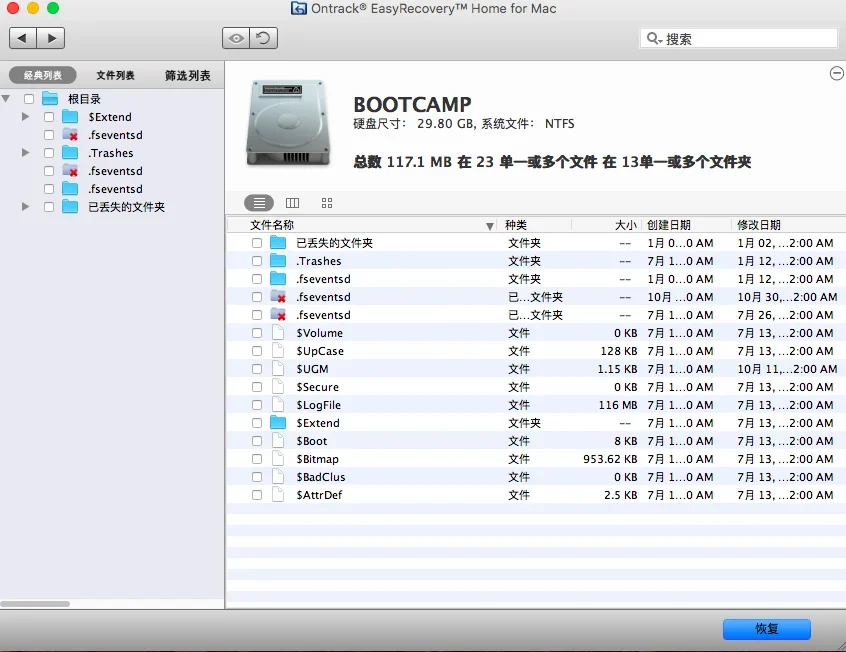The width and height of the screenshot is (846, 652).
Task: Switch to column view mode icon
Action: point(292,203)
